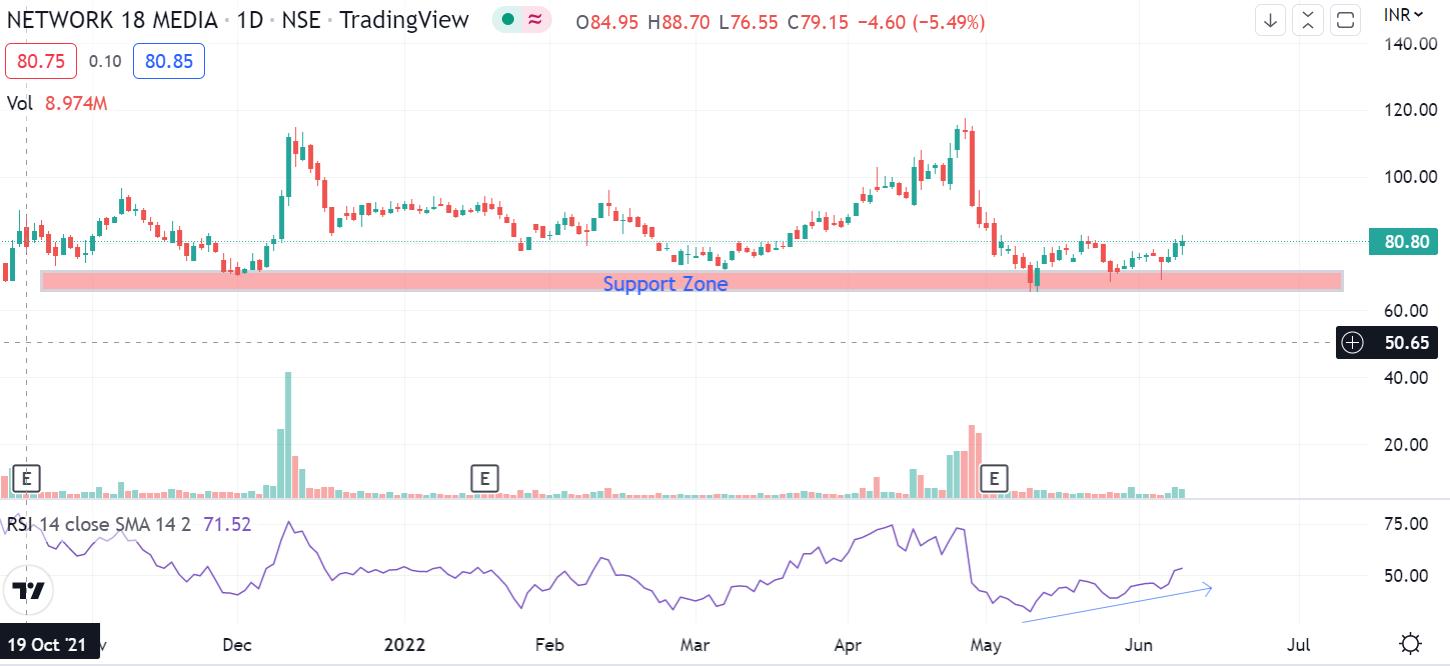Screen dimensions: 1450x666
Task: Click the collapse pane arrows icon
Action: coord(1308,20)
